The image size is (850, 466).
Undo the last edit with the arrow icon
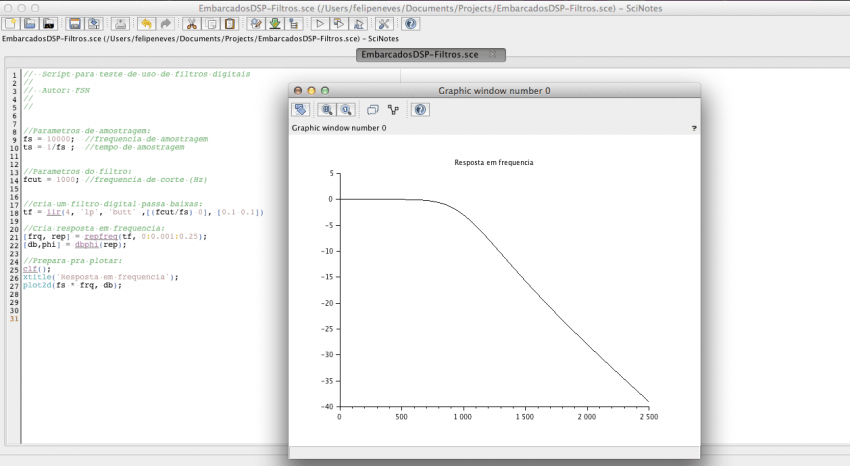pos(146,24)
